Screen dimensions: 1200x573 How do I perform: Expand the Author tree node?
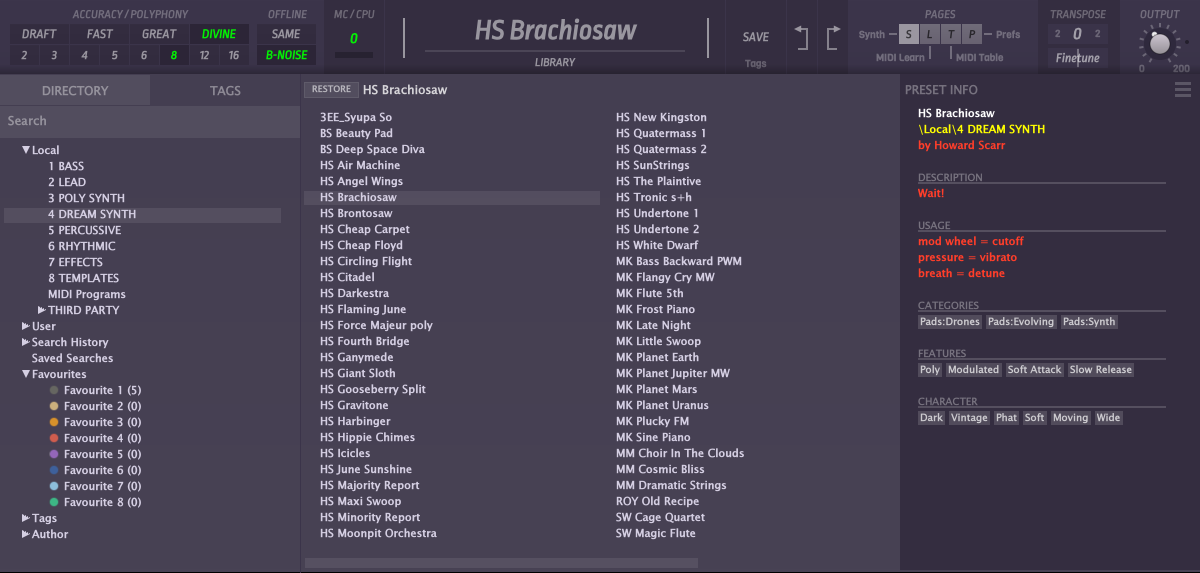(26, 534)
